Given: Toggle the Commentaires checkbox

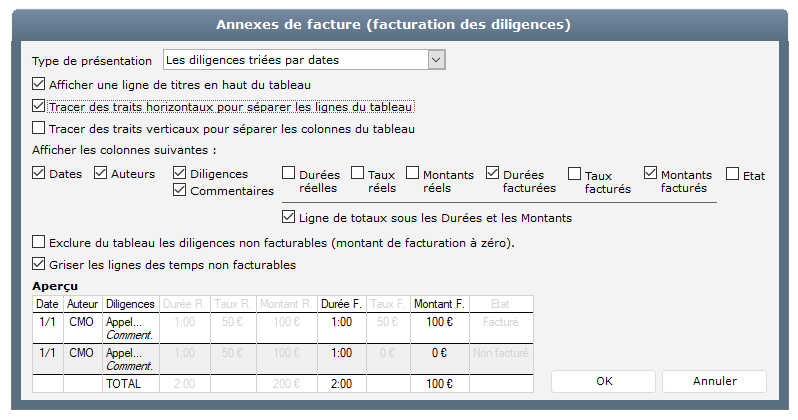Looking at the screenshot, I should coord(180,190).
